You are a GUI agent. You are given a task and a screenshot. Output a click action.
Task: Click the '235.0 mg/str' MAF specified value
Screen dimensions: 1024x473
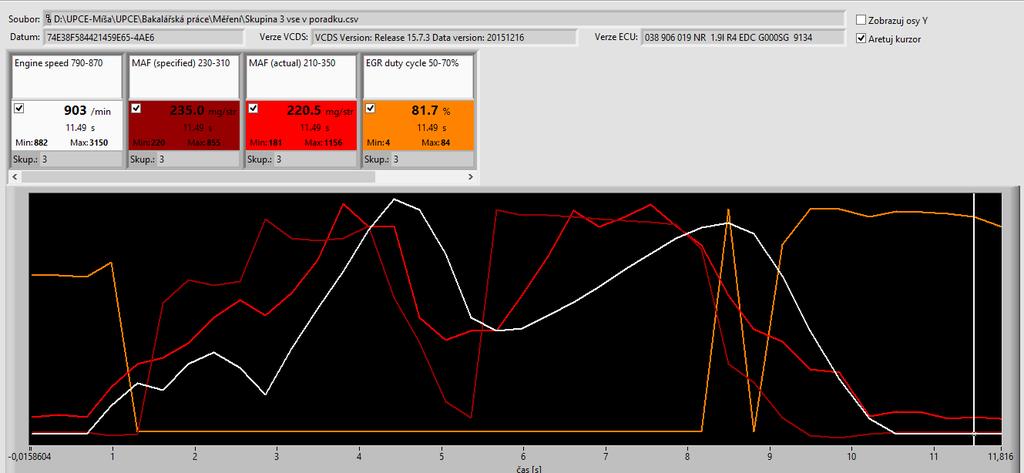[201, 111]
